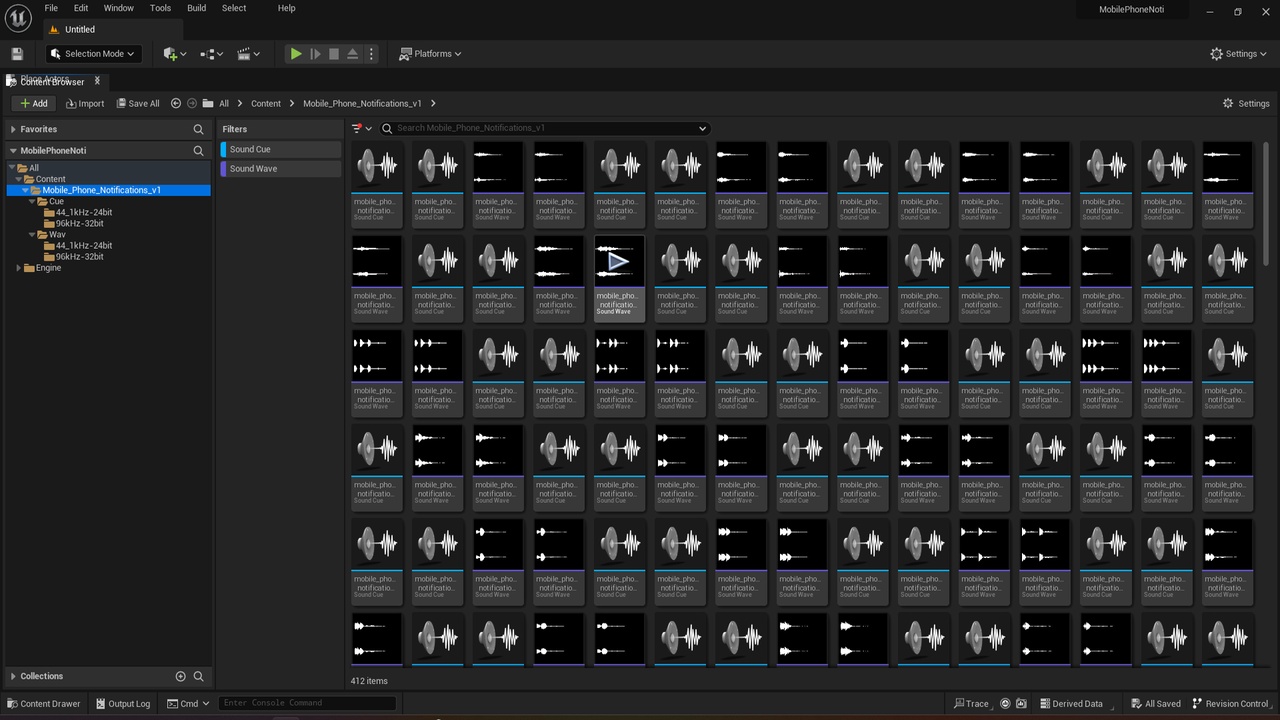Image resolution: width=1280 pixels, height=720 pixels.
Task: Click search icon in Collections header
Action: [x=198, y=676]
